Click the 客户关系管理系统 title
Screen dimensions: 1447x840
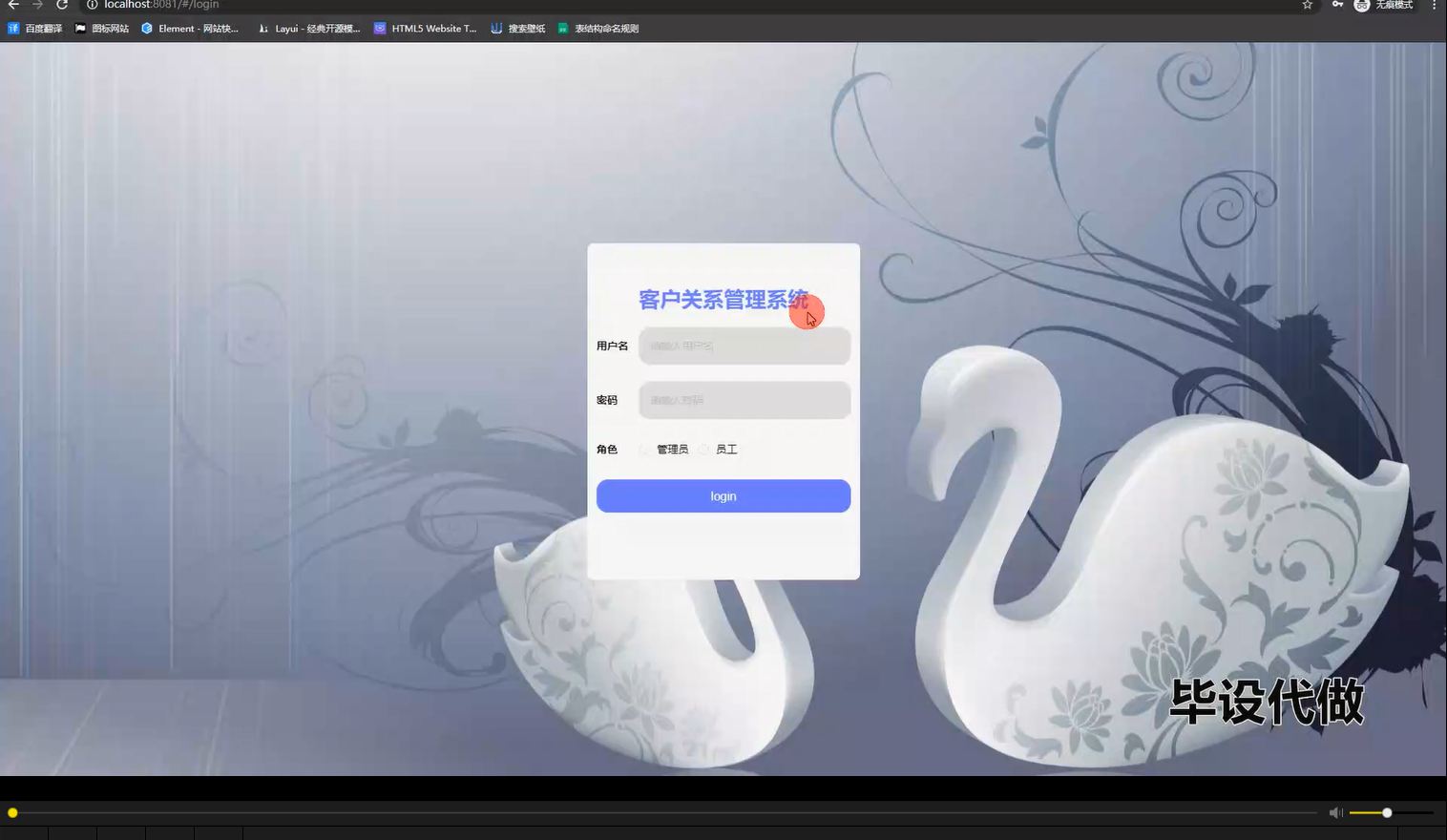coord(723,298)
